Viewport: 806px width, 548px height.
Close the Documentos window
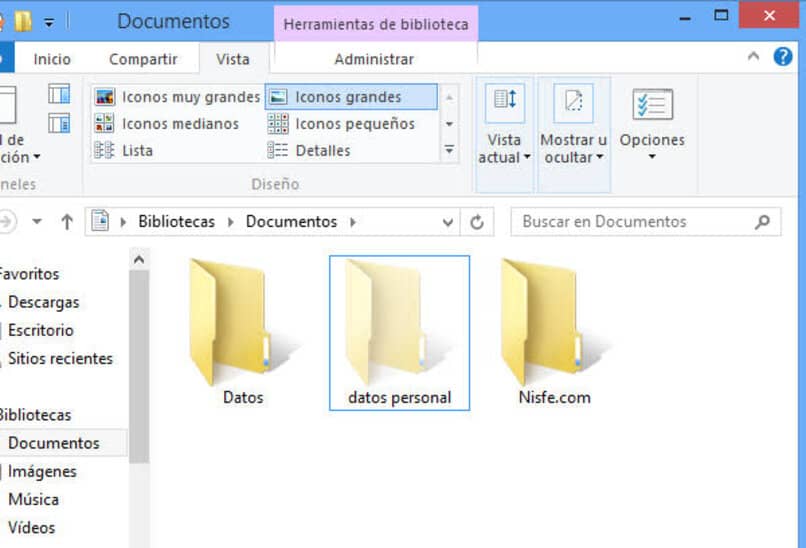(769, 15)
